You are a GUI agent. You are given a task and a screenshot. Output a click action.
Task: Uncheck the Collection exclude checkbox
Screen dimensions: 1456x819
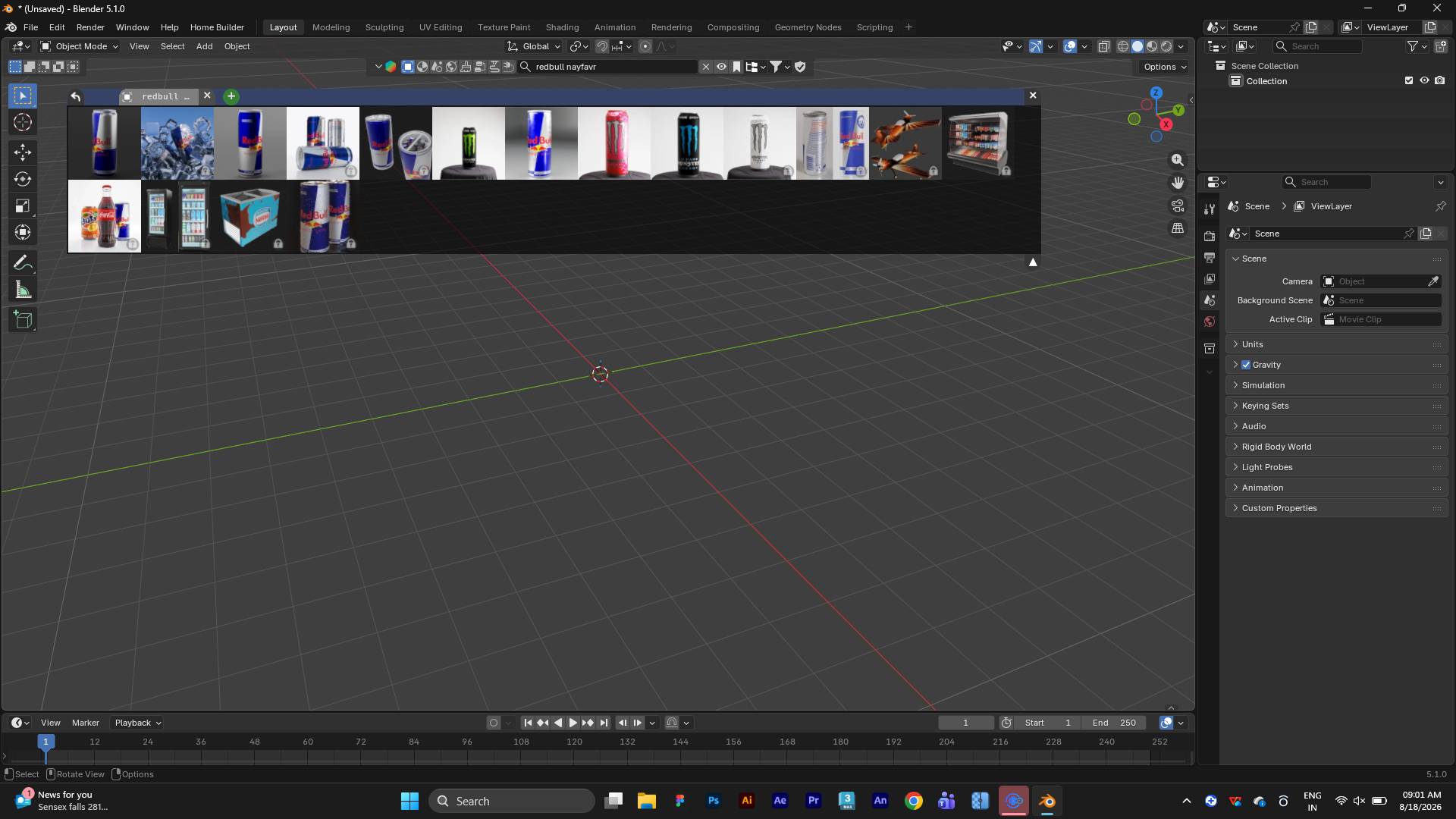click(x=1409, y=80)
